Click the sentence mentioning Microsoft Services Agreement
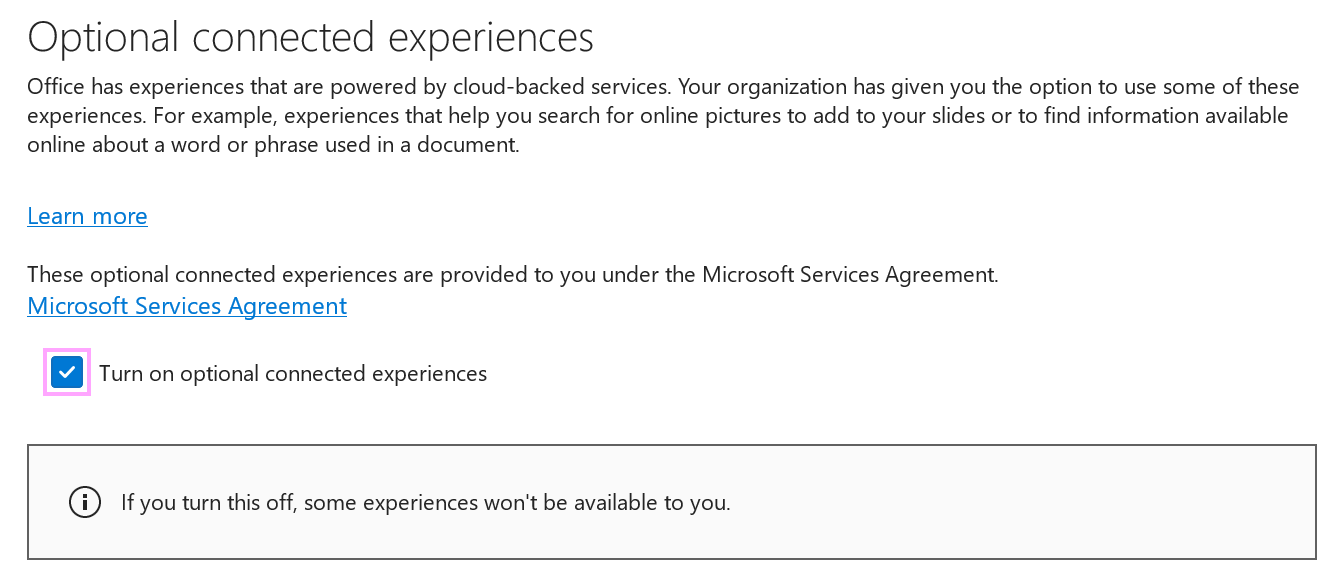Screen dimensions: 1340x580 pos(511,273)
